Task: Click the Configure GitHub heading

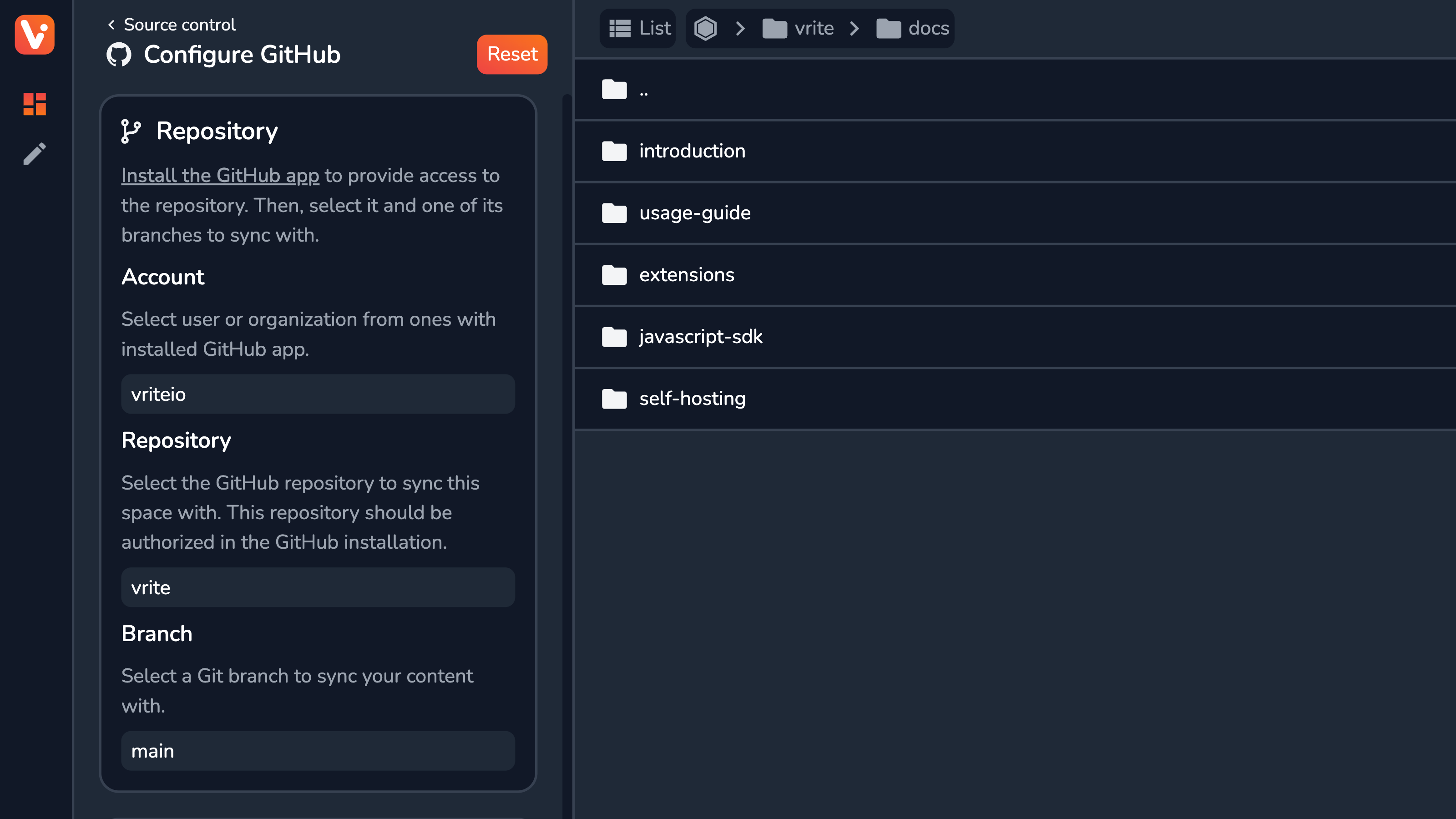Action: [242, 55]
